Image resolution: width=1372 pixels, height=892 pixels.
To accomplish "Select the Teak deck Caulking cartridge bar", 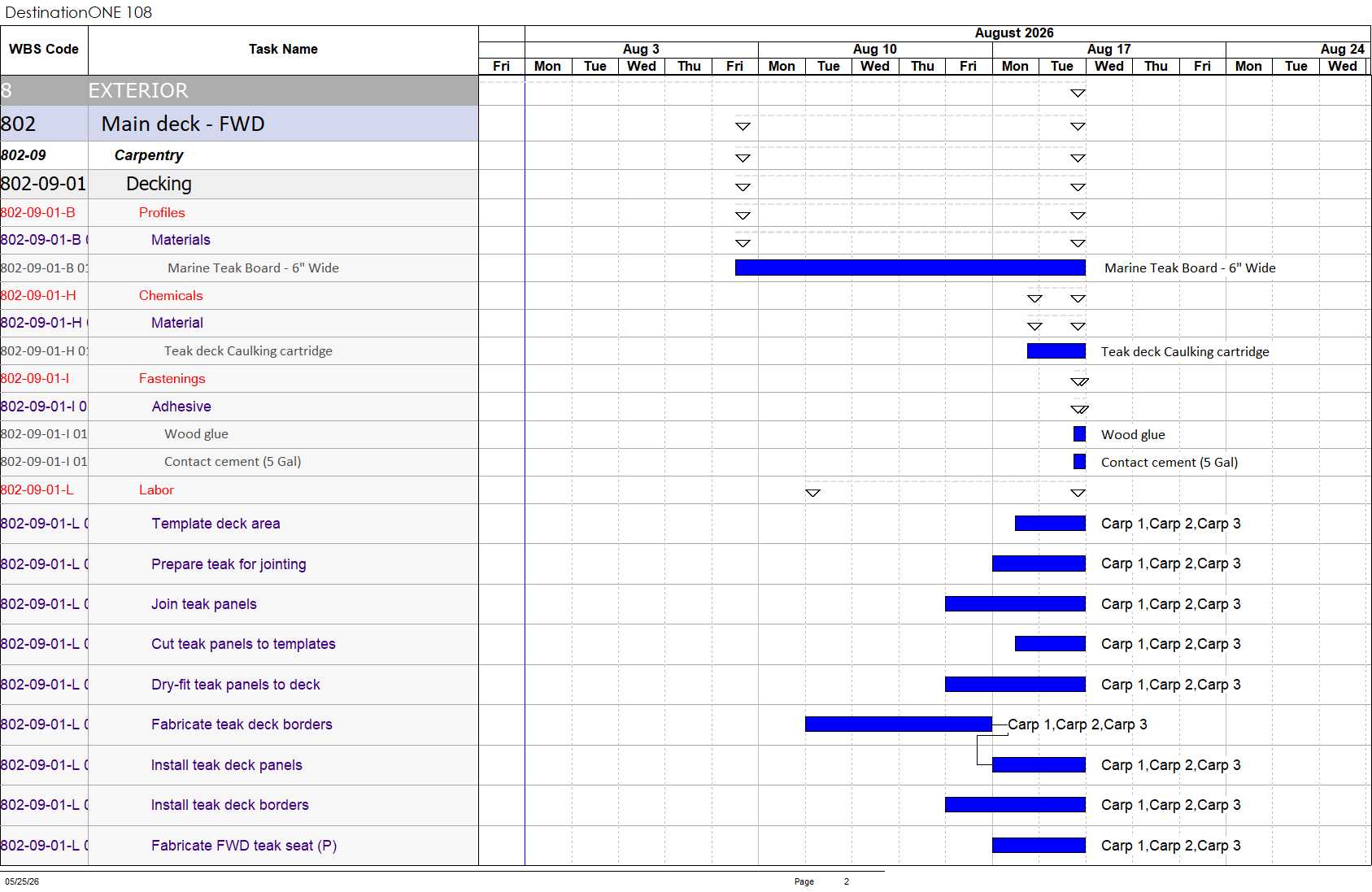I will point(1056,351).
